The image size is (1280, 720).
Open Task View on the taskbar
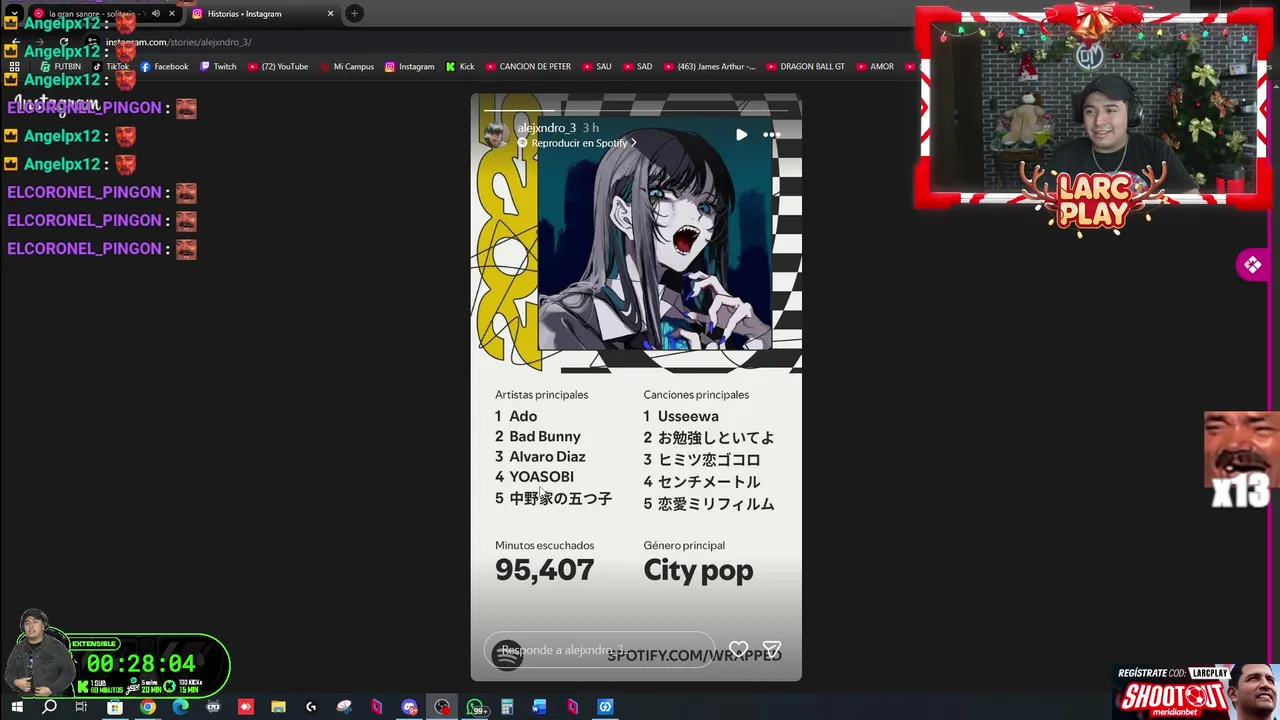pyautogui.click(x=82, y=707)
